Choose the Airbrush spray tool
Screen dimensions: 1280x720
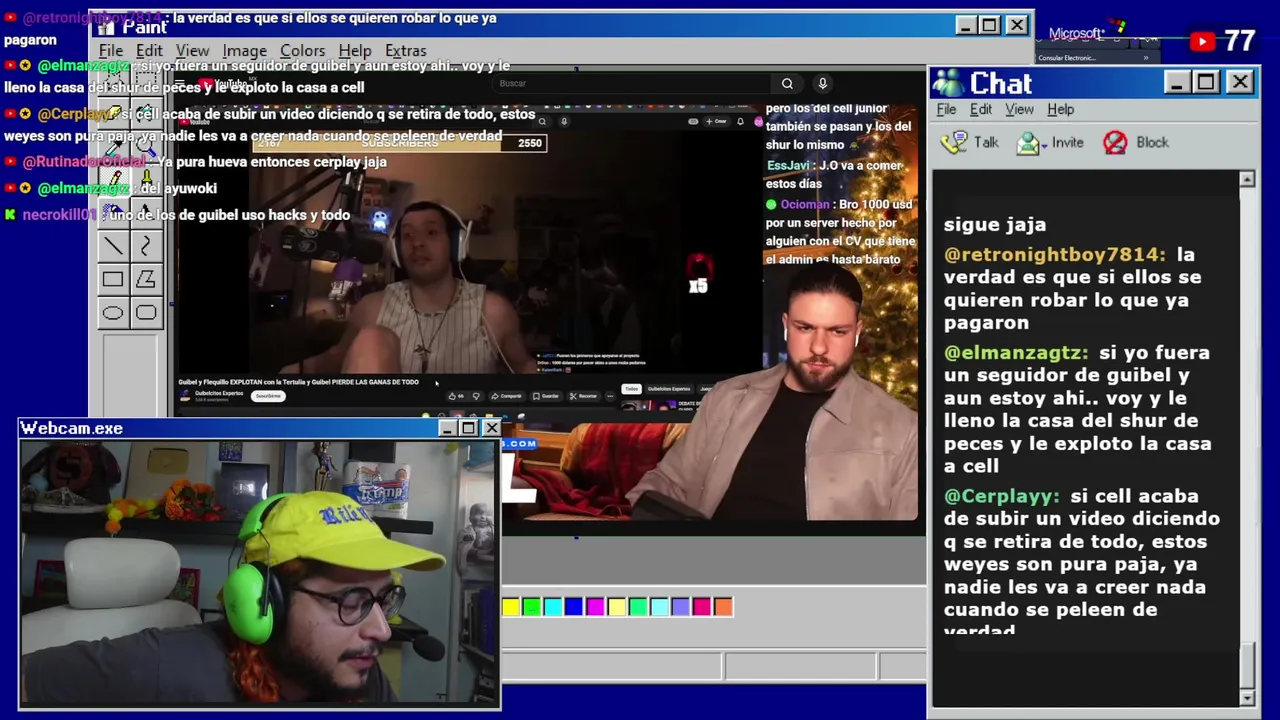click(x=114, y=213)
